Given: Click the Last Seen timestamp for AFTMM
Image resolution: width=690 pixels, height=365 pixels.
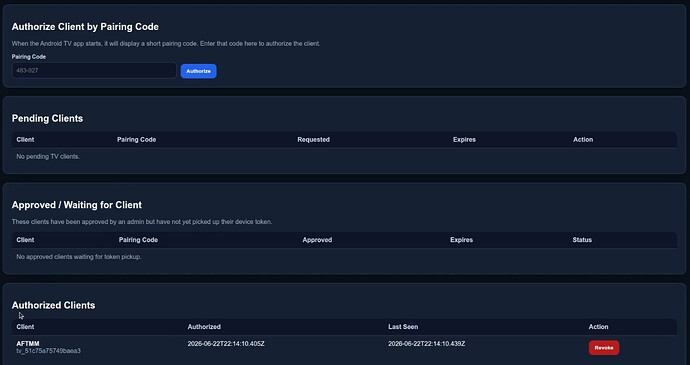Looking at the screenshot, I should click(426, 343).
